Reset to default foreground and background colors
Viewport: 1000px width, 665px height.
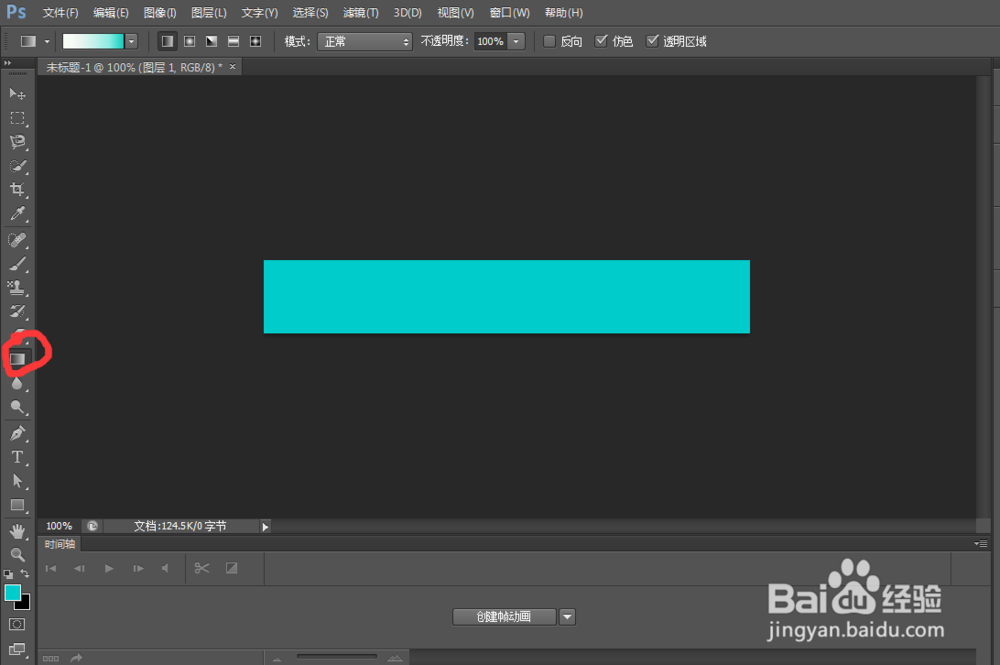8,574
